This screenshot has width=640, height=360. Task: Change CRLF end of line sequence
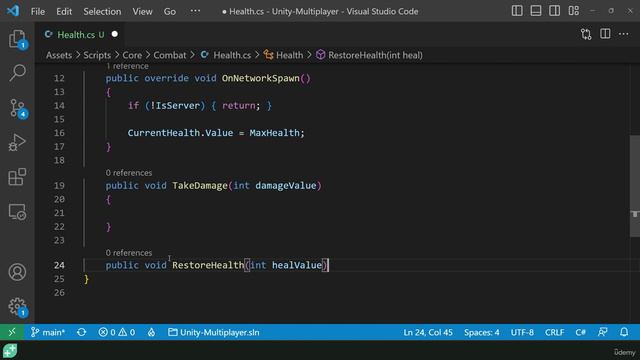click(554, 332)
